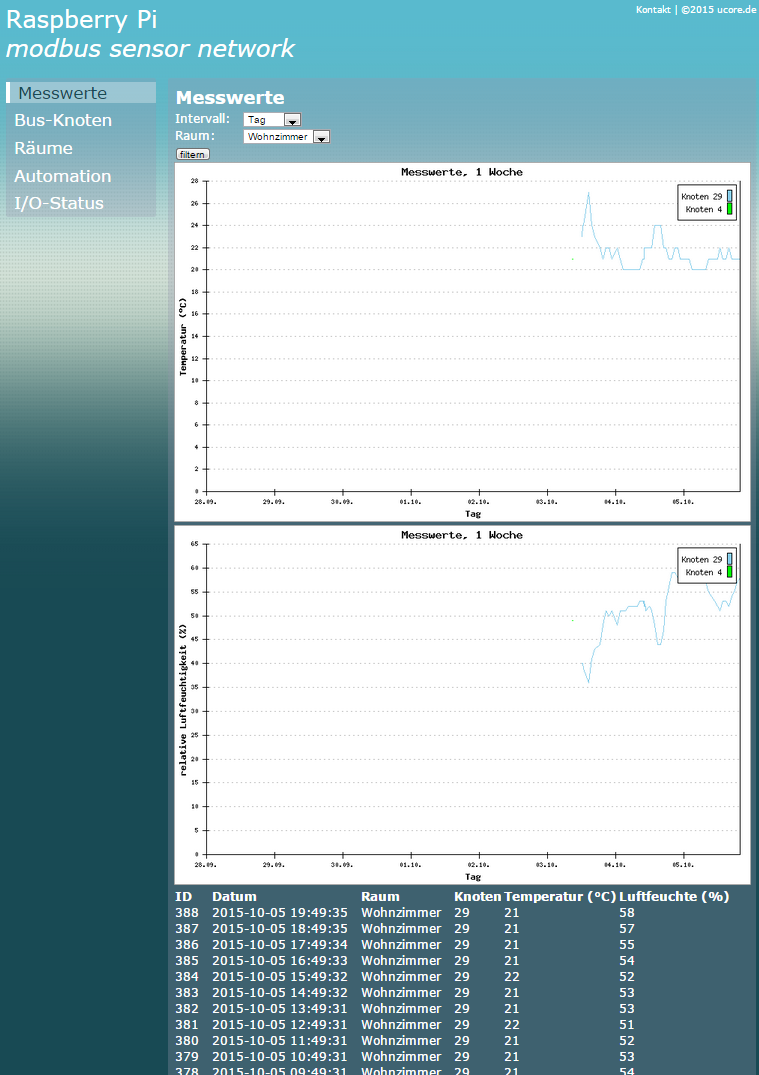The image size is (759, 1075).
Task: Click Knoten 4 green swatch in temperature chart legend
Action: 730,209
